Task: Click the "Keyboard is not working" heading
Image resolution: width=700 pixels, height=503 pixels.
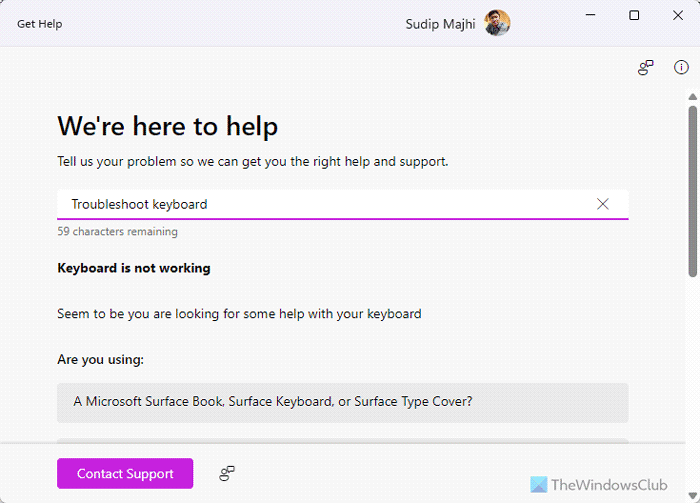Action: (134, 268)
